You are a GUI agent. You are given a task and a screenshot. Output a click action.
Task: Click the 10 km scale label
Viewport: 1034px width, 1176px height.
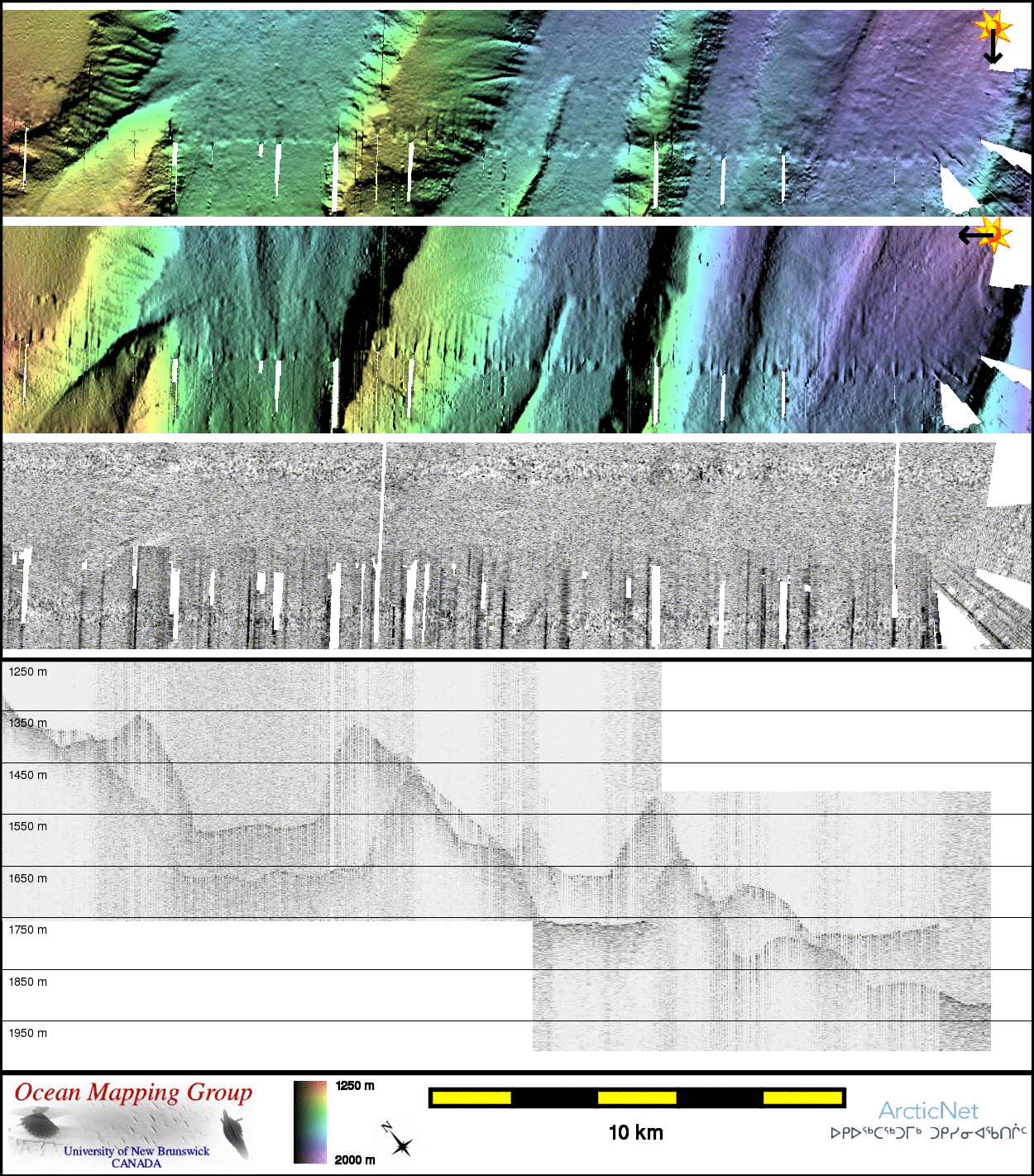coord(635,1133)
